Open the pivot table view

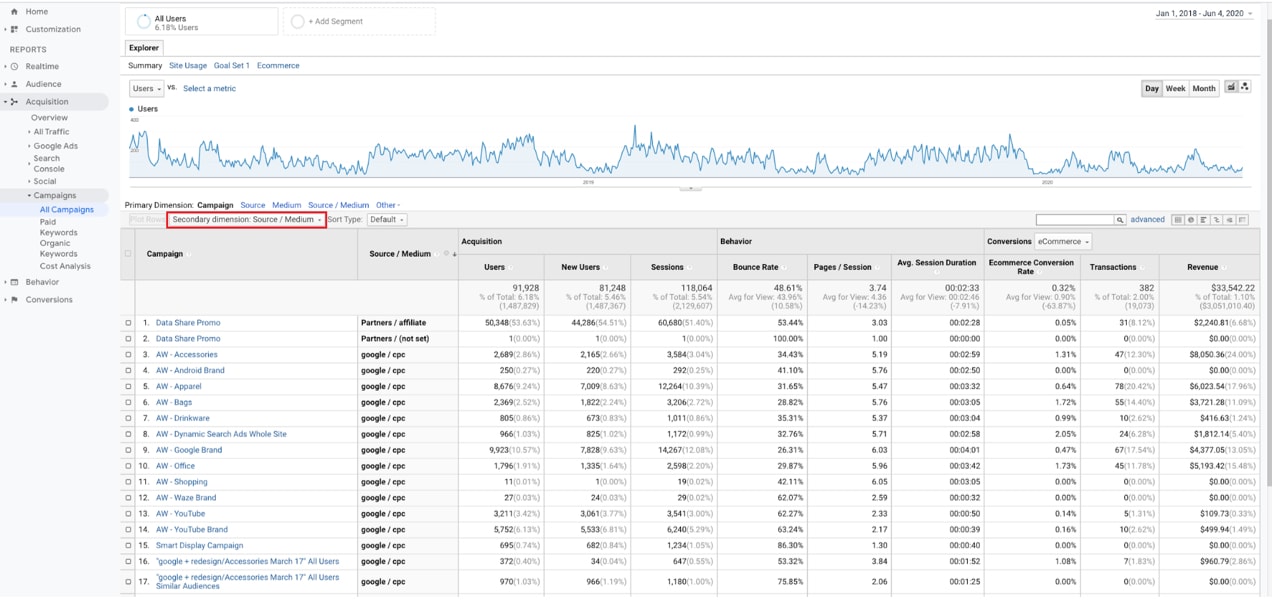(x=1242, y=219)
